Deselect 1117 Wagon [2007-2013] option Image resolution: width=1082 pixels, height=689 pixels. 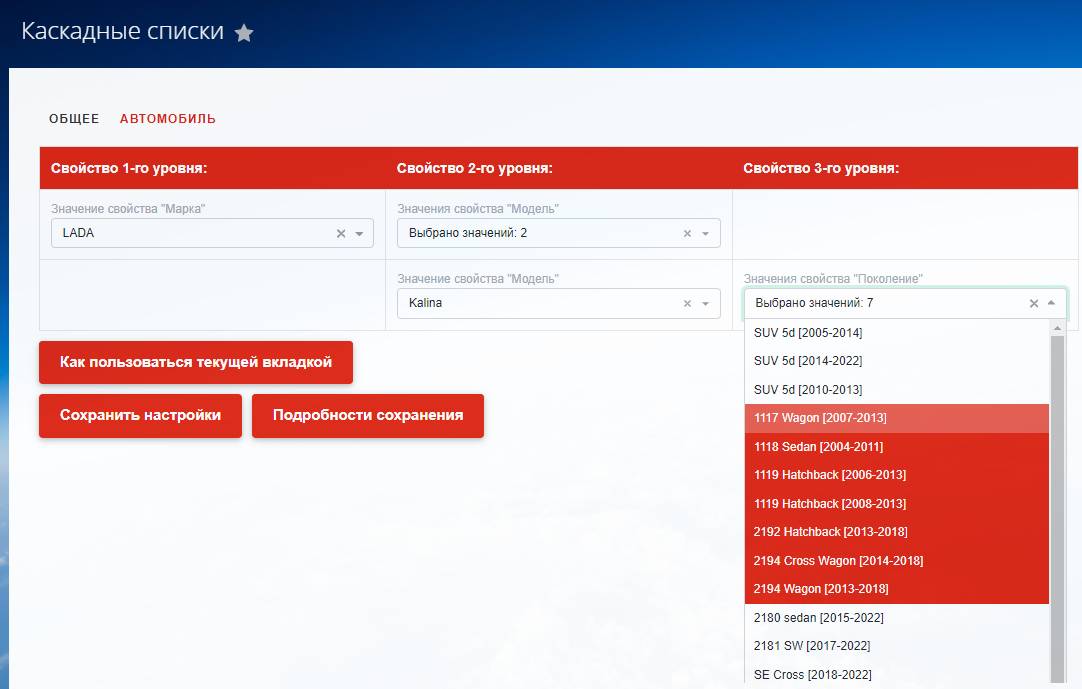coord(897,418)
